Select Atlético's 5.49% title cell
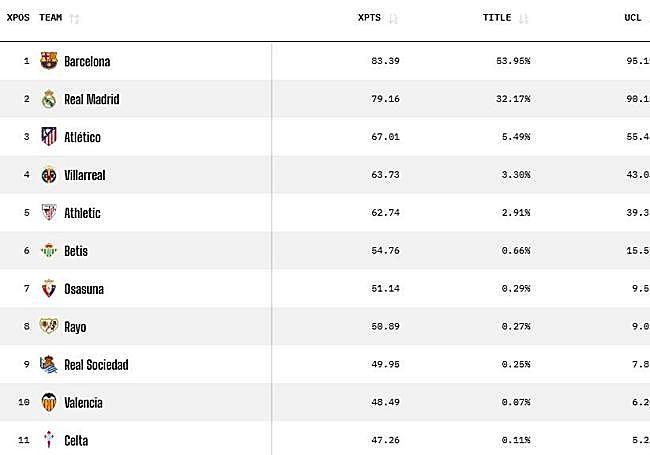Image resolution: width=650 pixels, height=455 pixels. pos(514,137)
